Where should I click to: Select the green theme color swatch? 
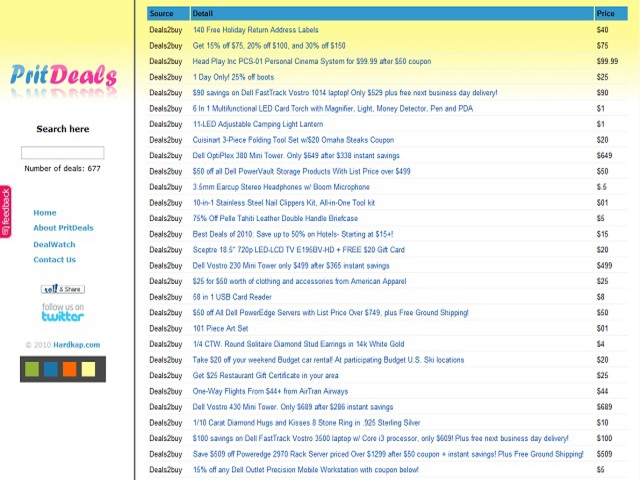point(32,369)
